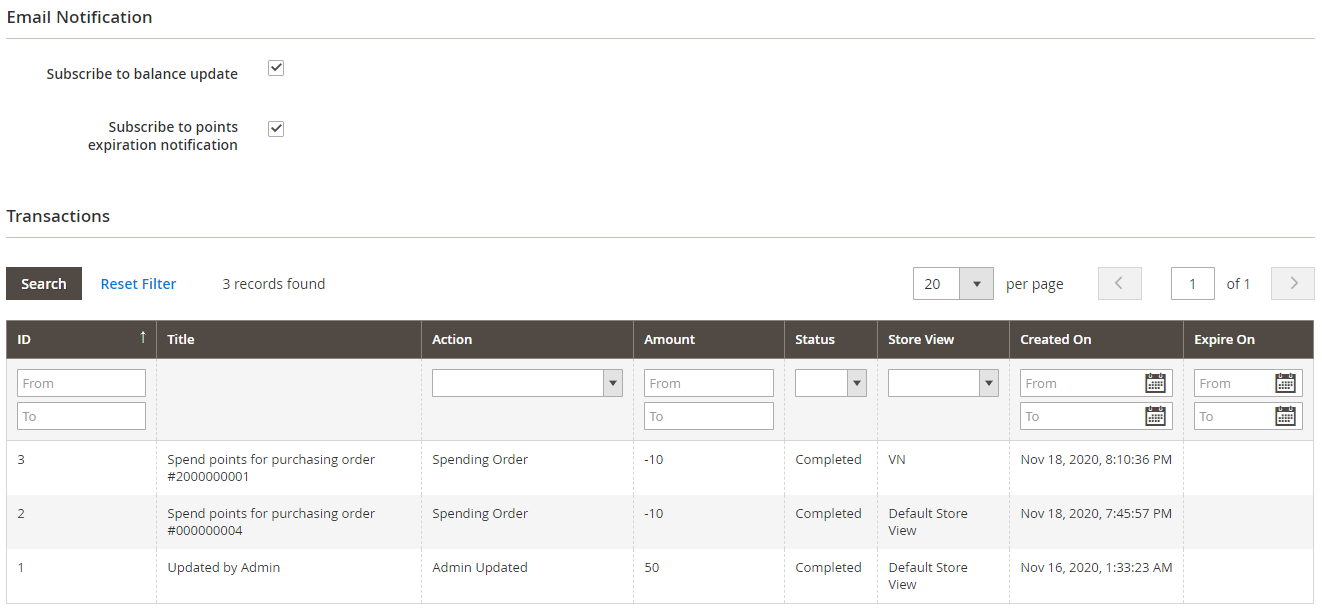Screen dimensions: 1322x611
Task: Click the Reset Filter link
Action: (x=138, y=284)
